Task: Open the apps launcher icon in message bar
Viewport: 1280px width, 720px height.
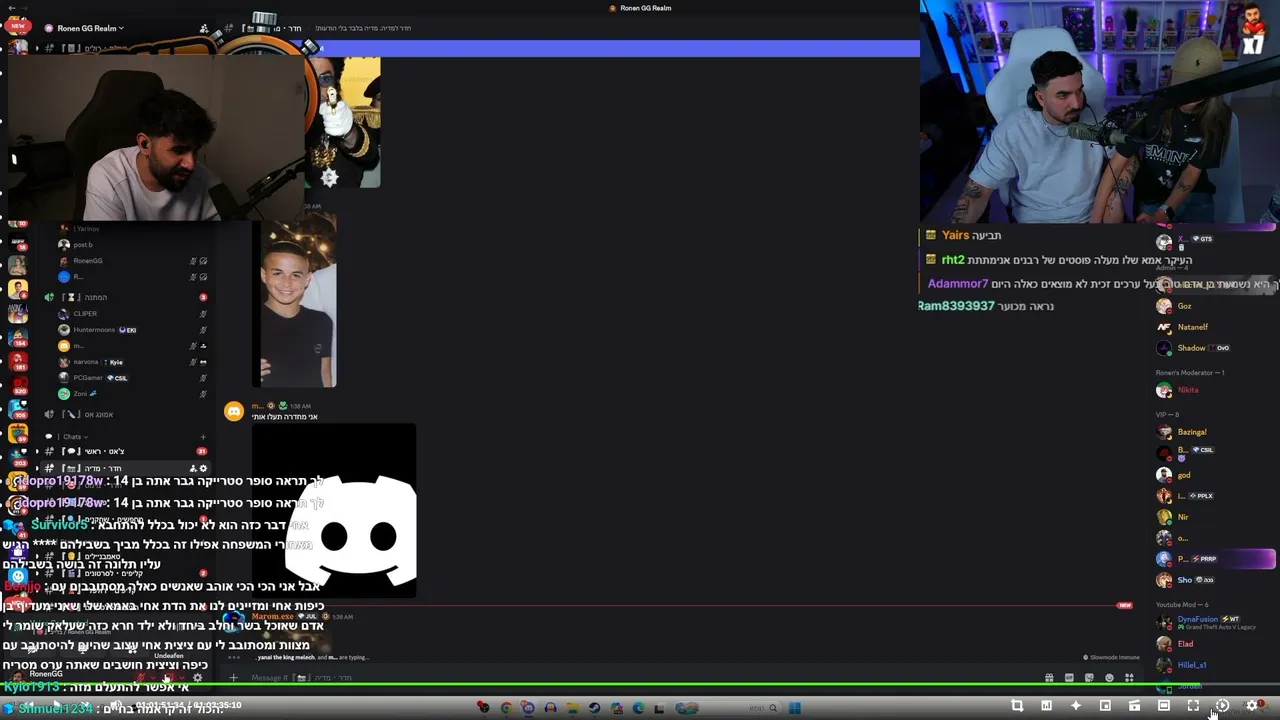Action: pos(1129,678)
